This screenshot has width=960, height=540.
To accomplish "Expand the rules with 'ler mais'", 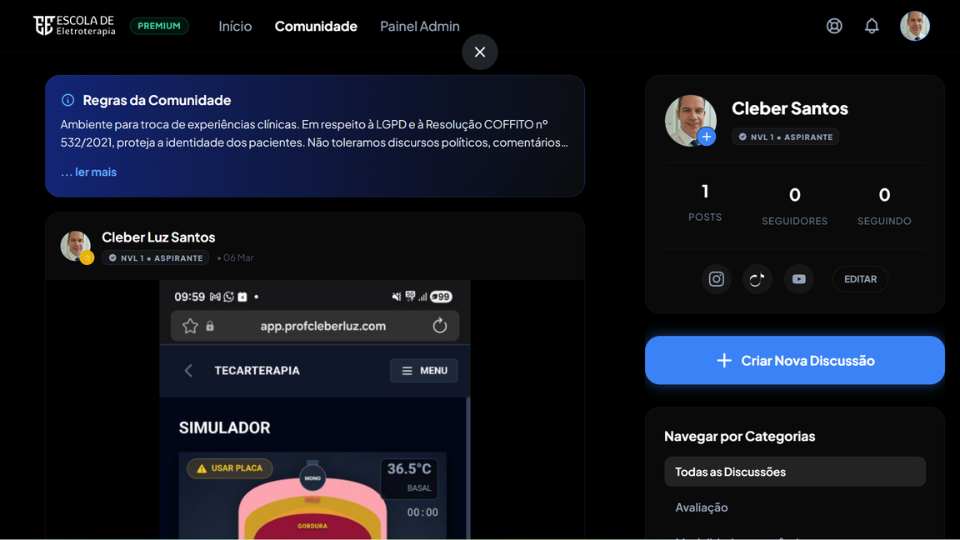I will (89, 172).
